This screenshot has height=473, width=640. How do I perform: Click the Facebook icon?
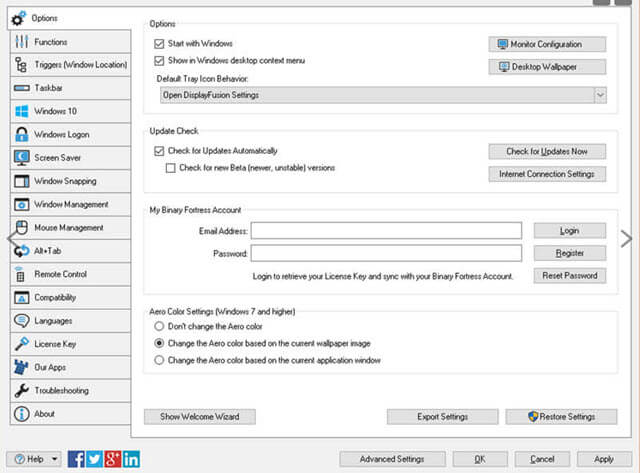coord(76,459)
